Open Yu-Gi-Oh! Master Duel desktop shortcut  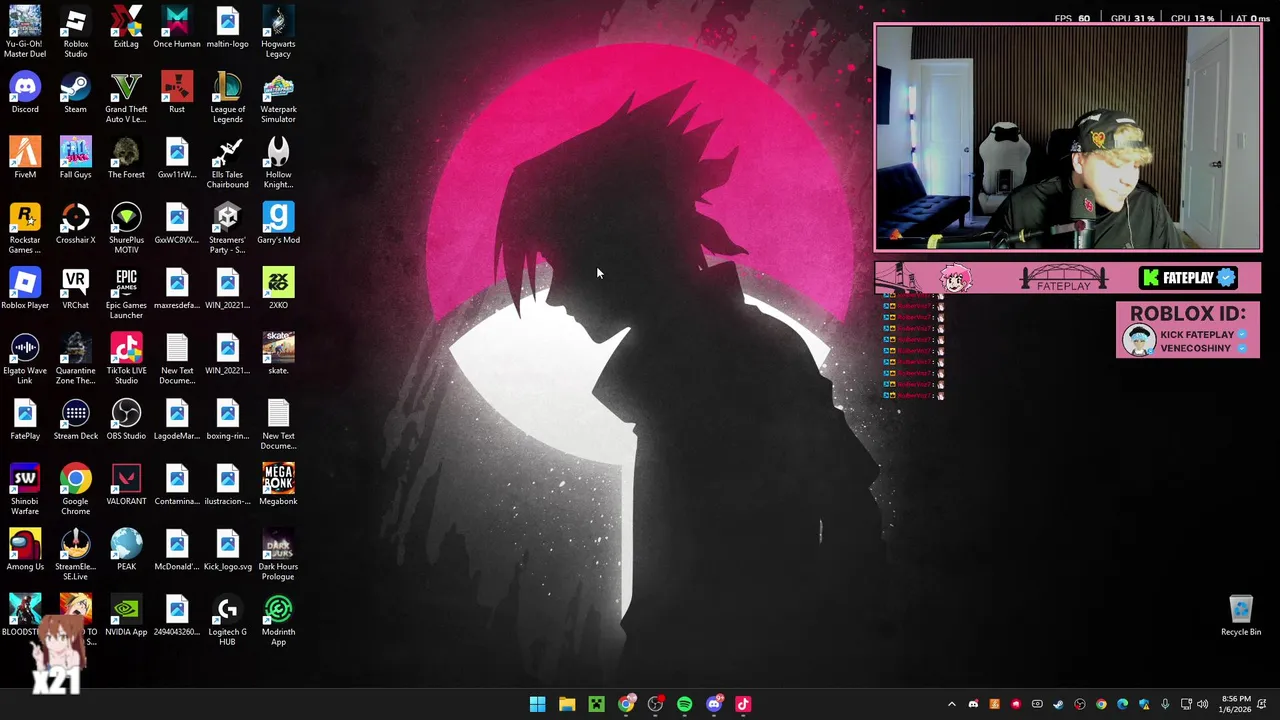pyautogui.click(x=25, y=31)
